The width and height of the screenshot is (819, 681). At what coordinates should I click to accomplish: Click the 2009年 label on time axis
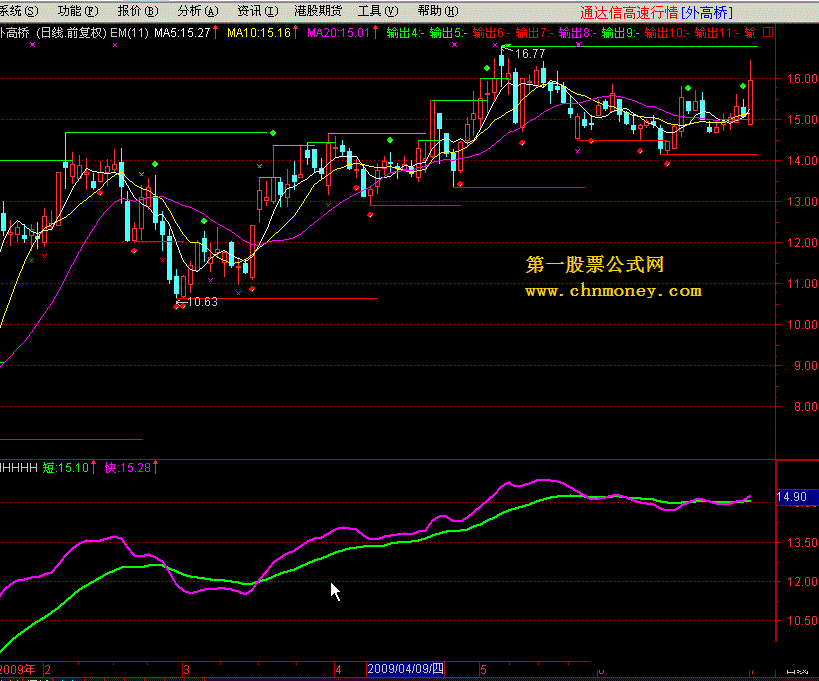click(18, 670)
